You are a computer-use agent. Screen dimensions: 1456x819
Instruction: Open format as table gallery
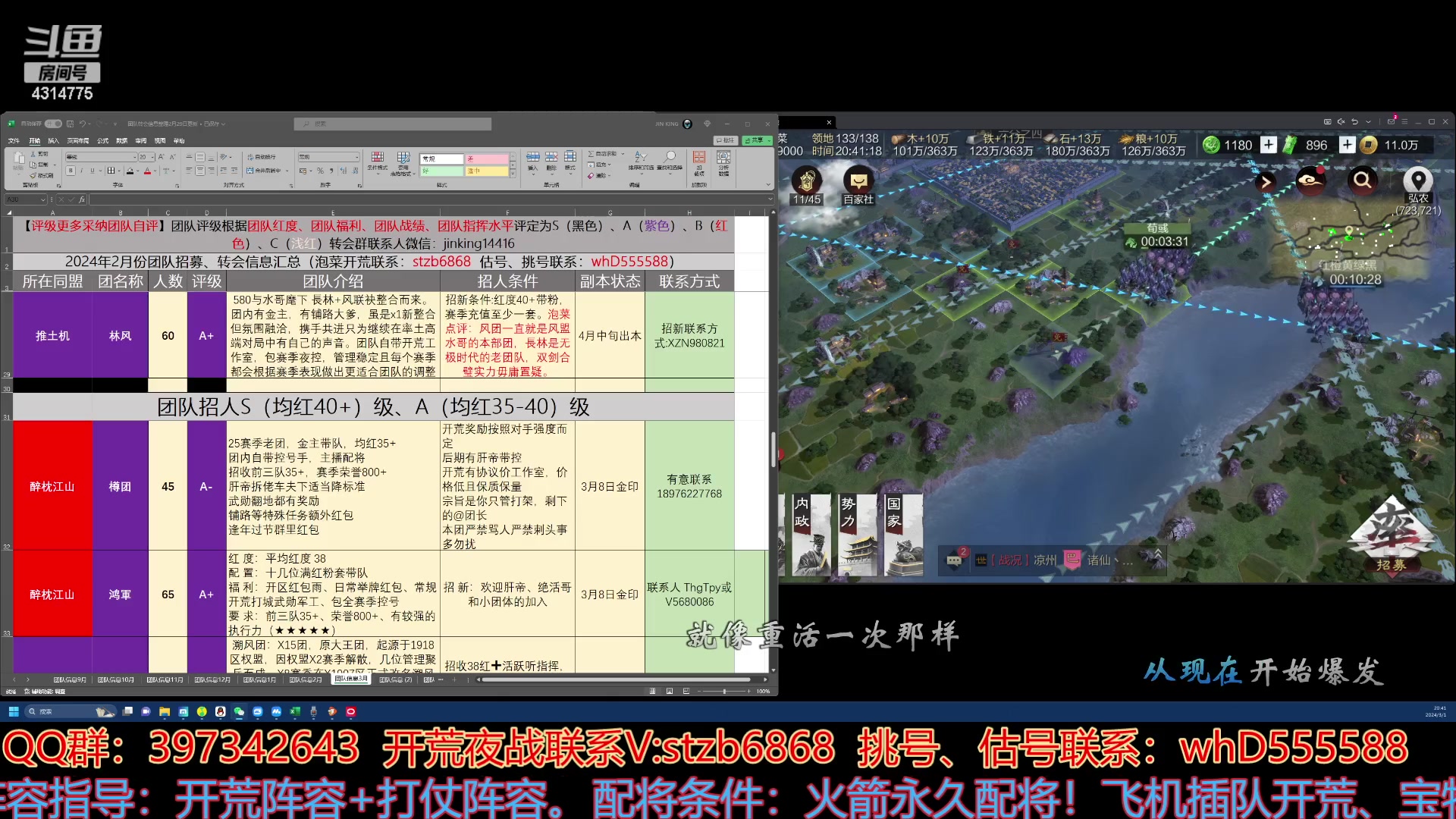pyautogui.click(x=403, y=163)
